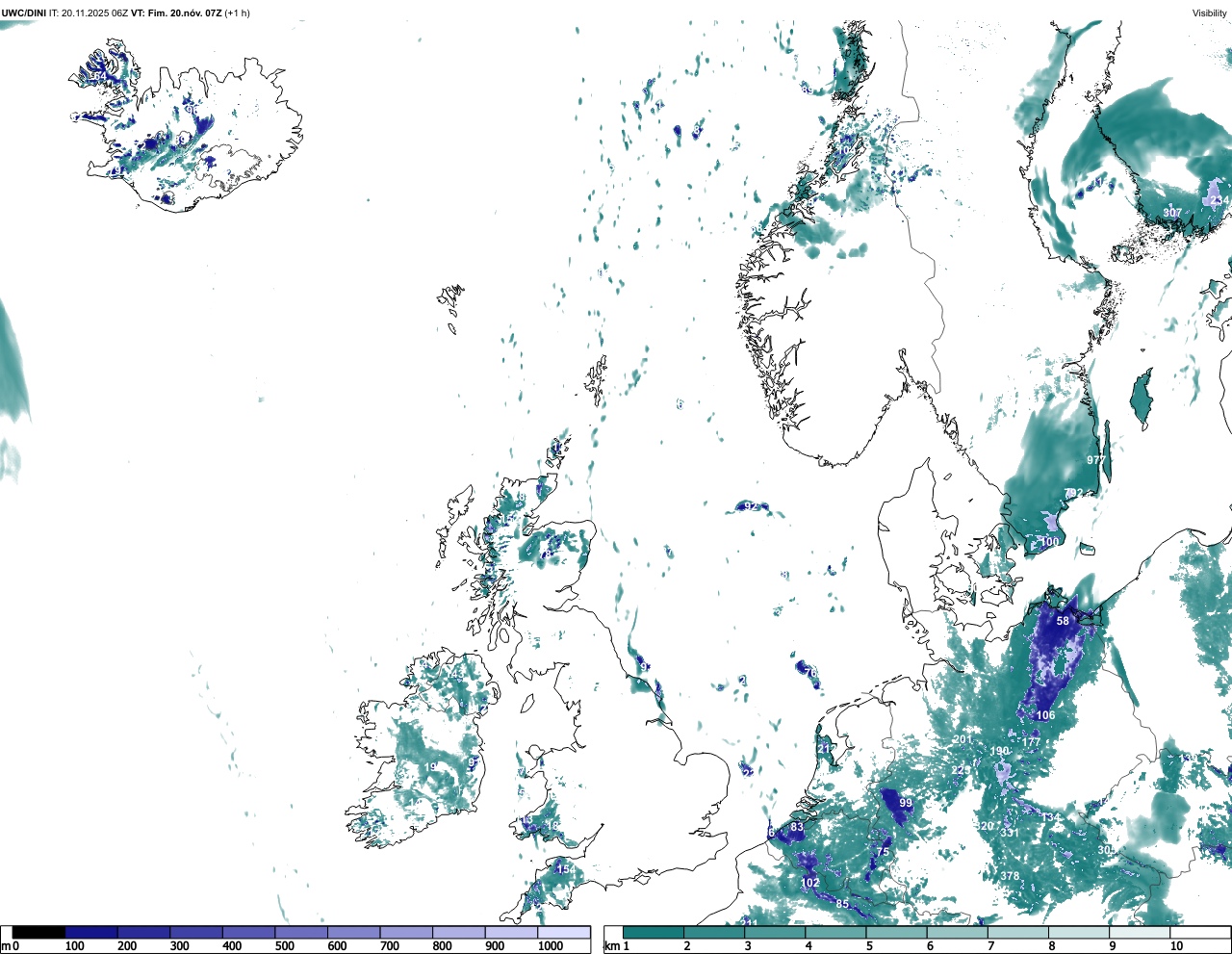This screenshot has width=1232, height=954.
Task: Click the 600–700 m legend swatch
Action: (353, 932)
